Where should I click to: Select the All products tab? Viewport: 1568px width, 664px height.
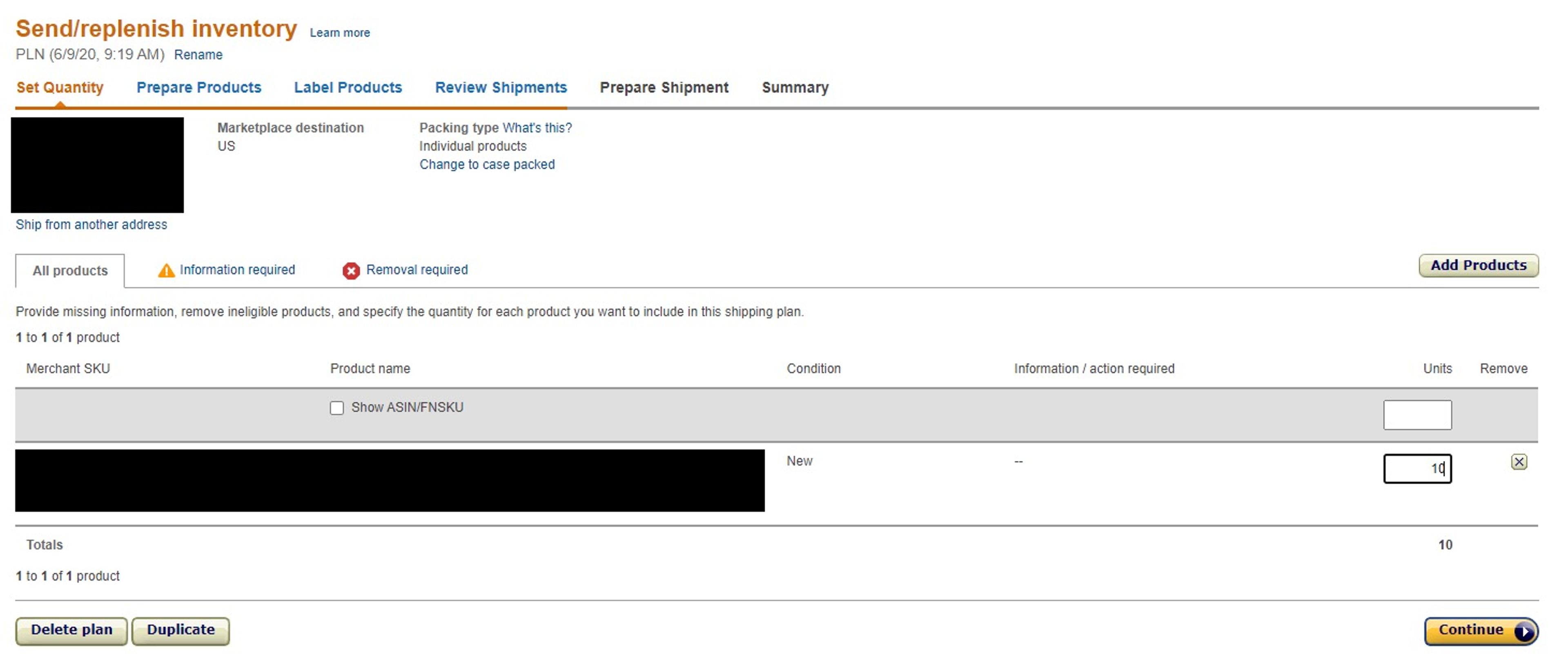pos(70,271)
